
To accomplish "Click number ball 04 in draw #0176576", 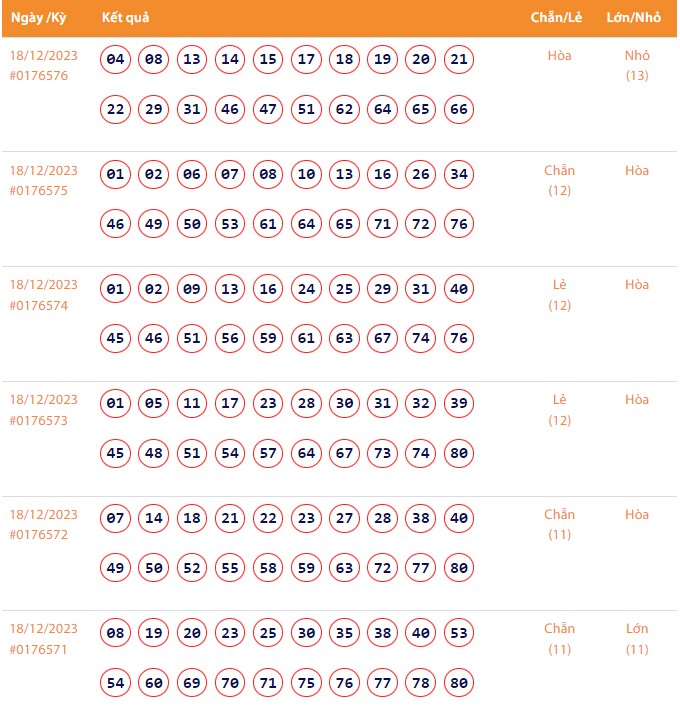I will click(116, 60).
